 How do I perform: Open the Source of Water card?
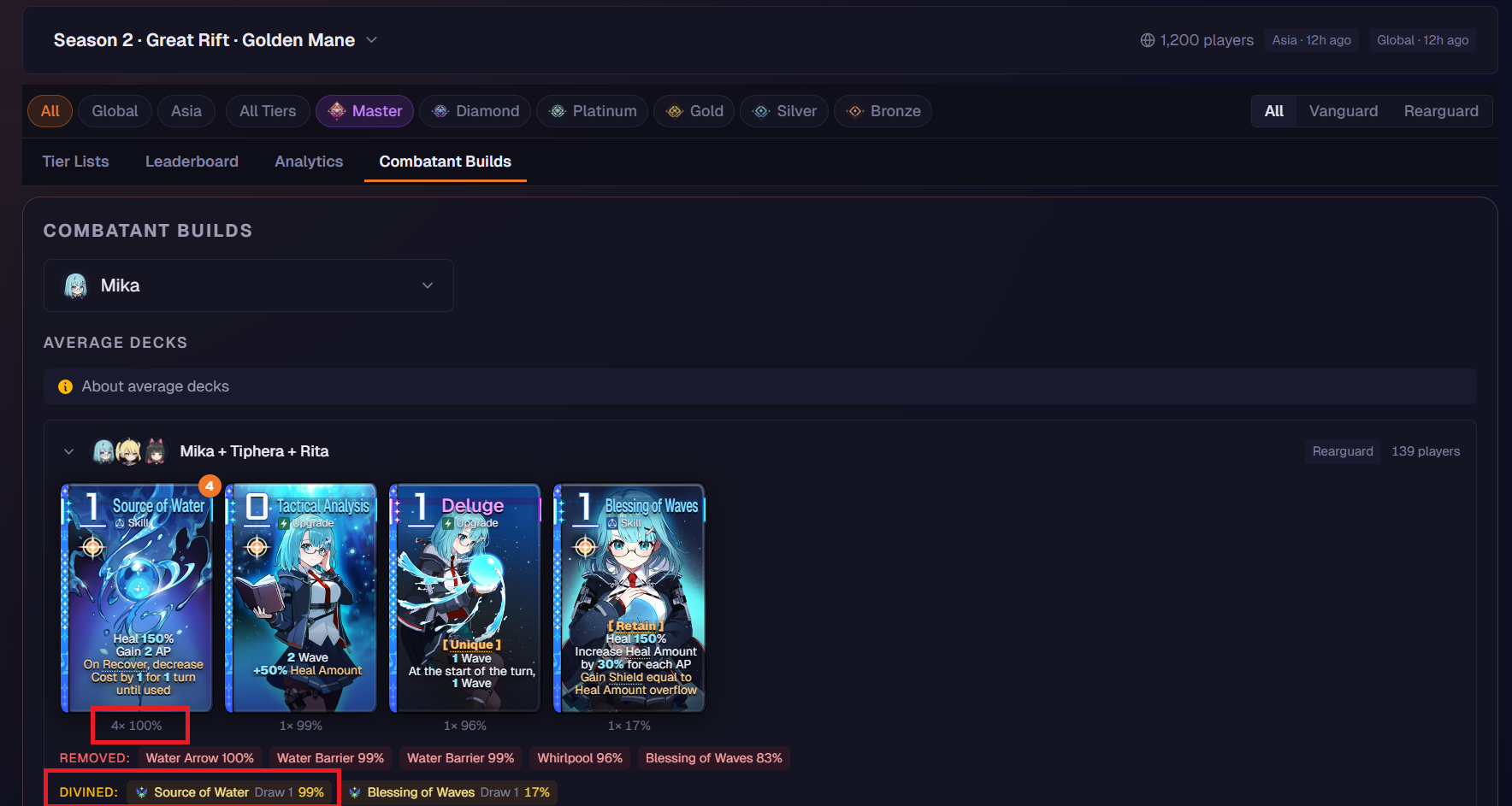tap(137, 597)
